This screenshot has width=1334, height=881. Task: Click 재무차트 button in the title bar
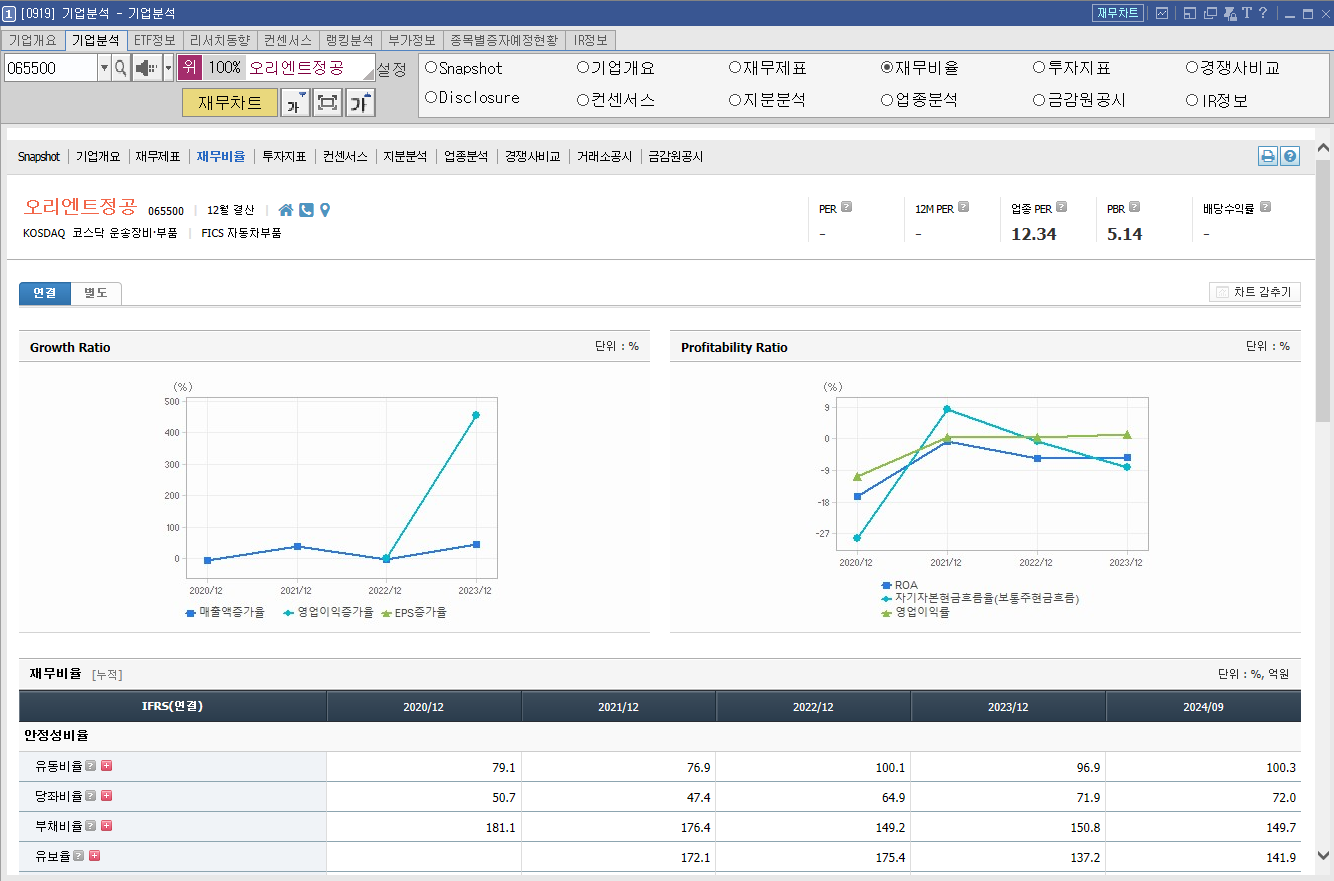coord(1118,13)
